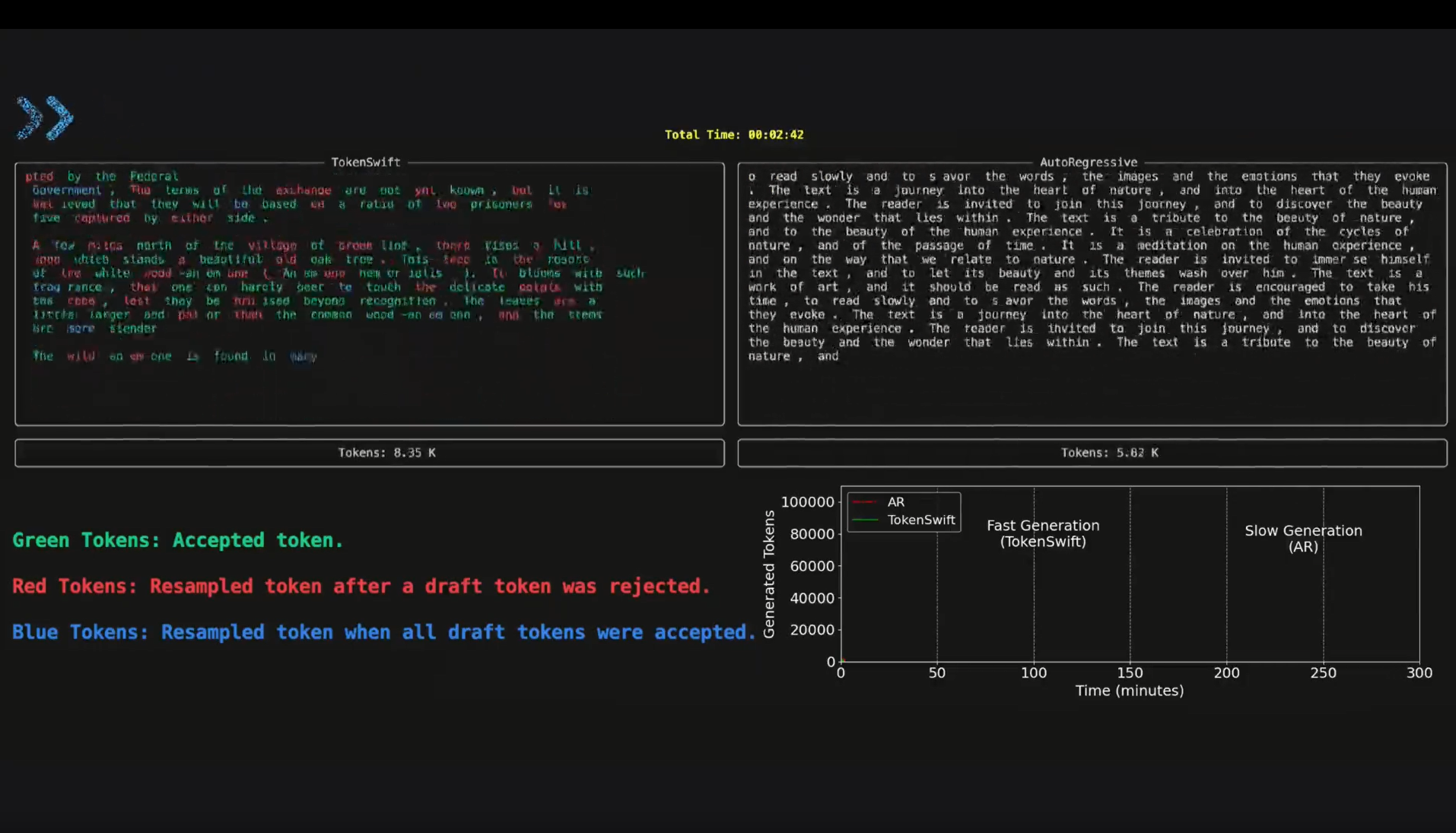Screen dimensions: 1456x833
Task: Click the Total Time 00:02:42 readout
Action: [734, 135]
